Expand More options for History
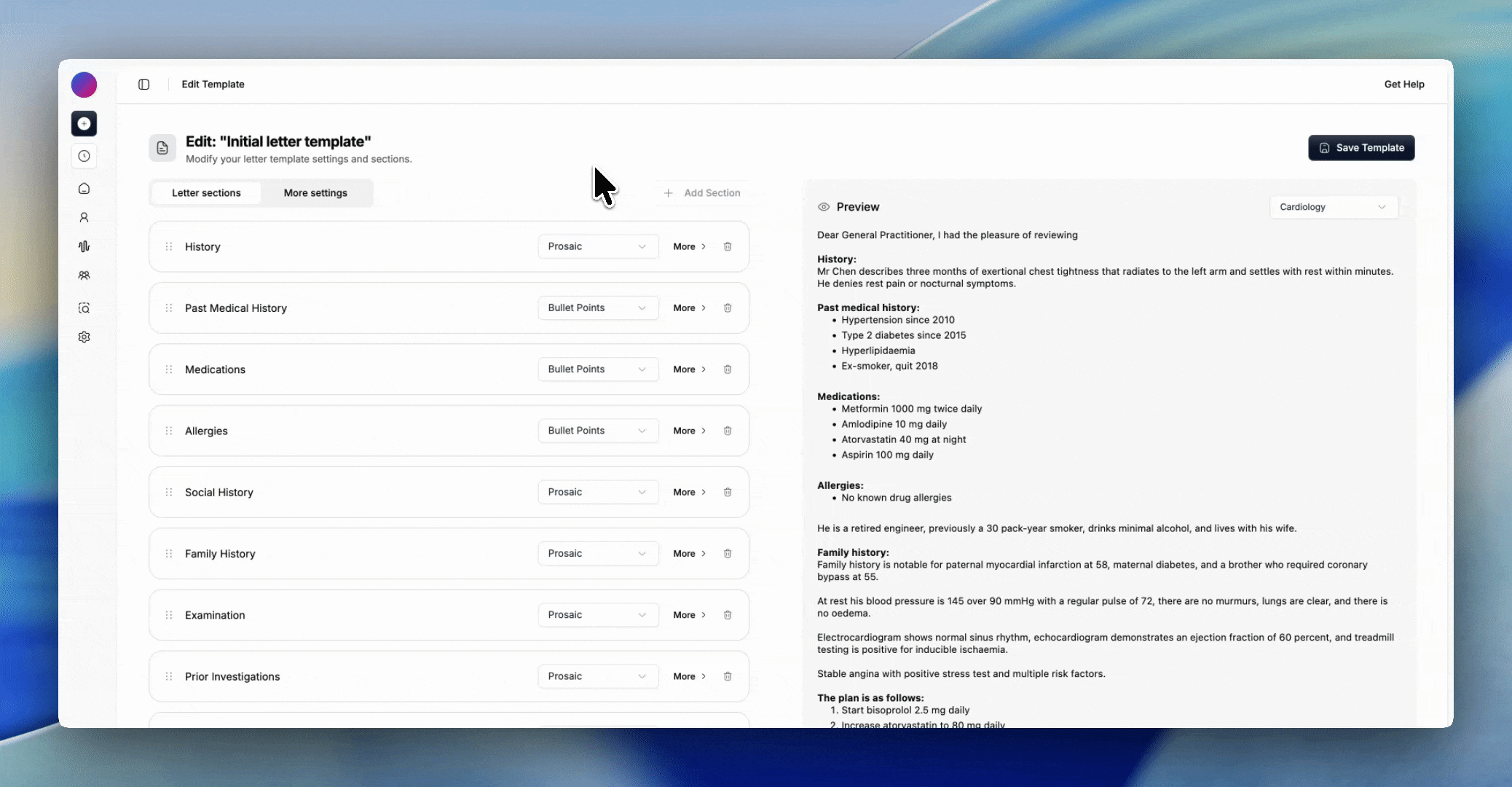The image size is (1512, 787). [x=689, y=246]
